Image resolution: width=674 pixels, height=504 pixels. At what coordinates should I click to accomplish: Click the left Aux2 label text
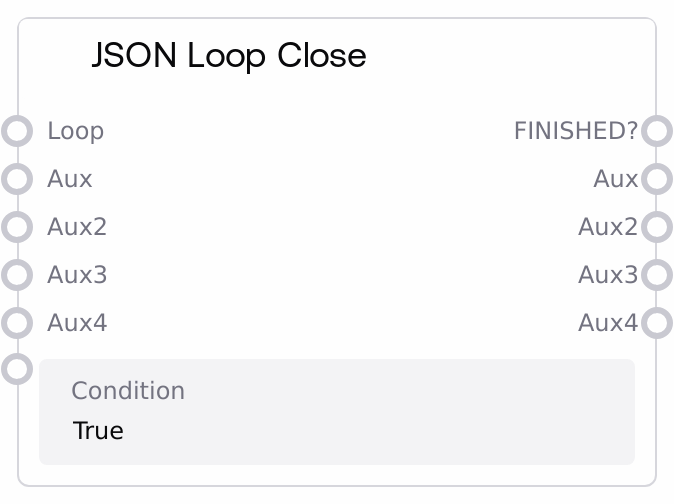pos(77,227)
